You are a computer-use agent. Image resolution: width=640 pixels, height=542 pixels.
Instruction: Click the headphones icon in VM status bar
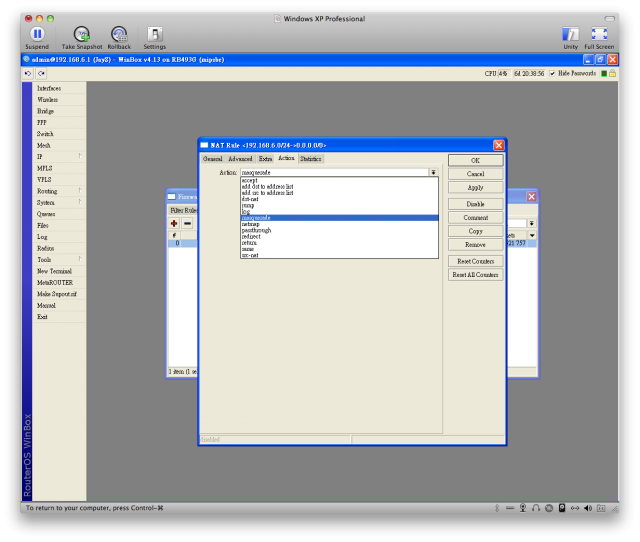(536, 508)
